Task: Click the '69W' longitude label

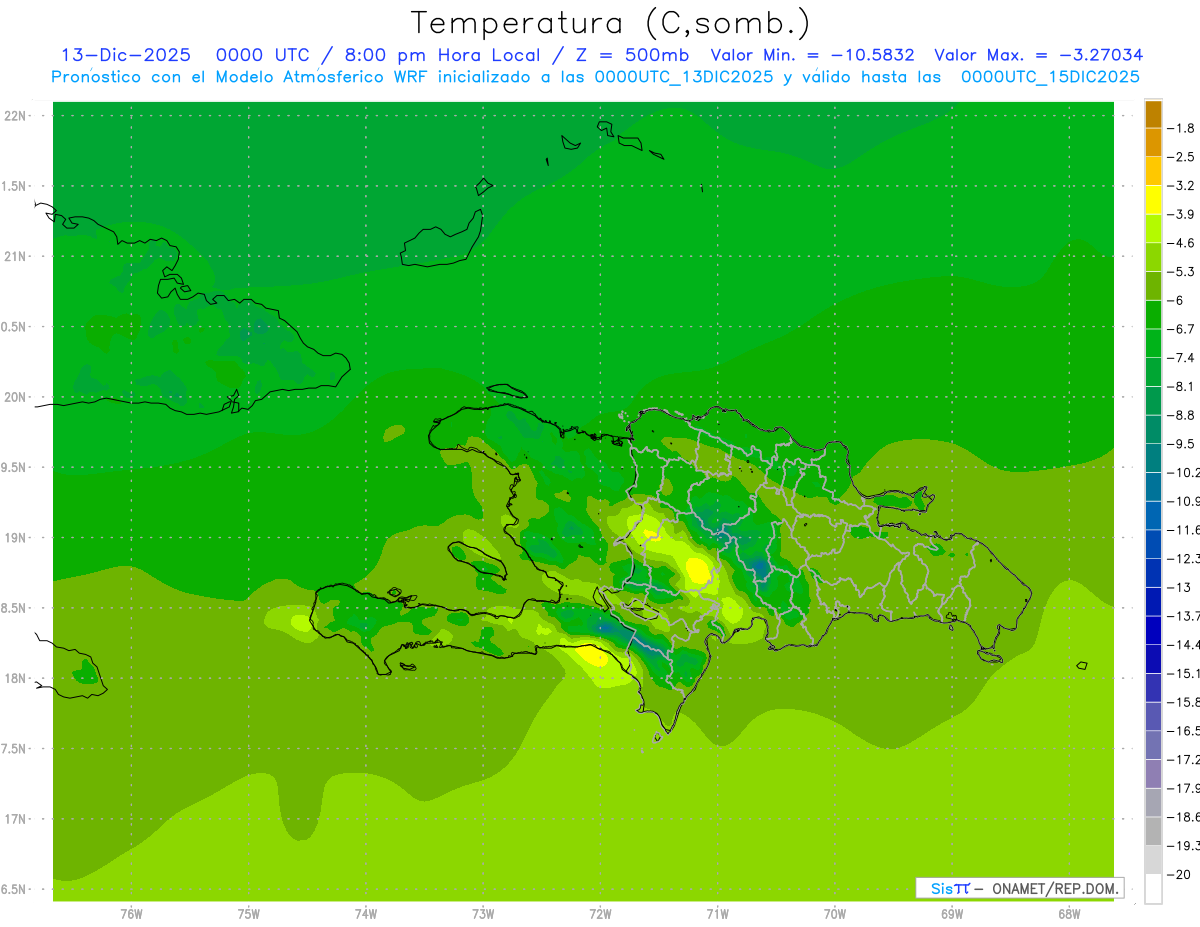Action: point(952,914)
